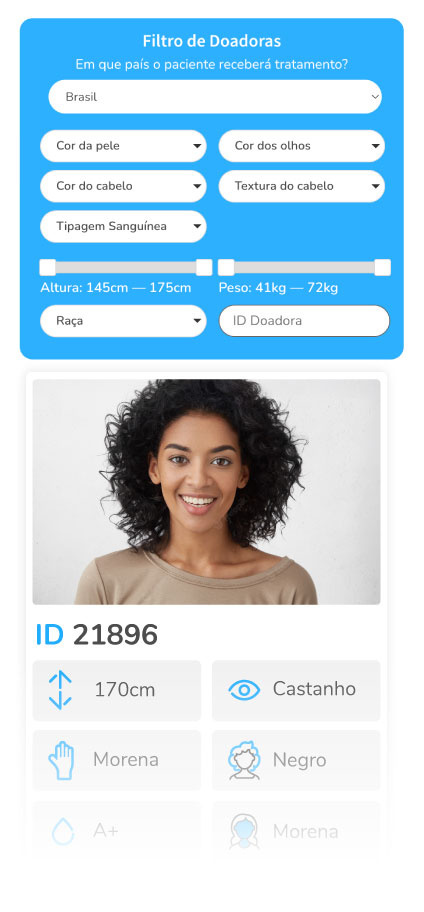The image size is (424, 912).
Task: Expand the Cor do cabelo dropdown
Action: click(123, 186)
